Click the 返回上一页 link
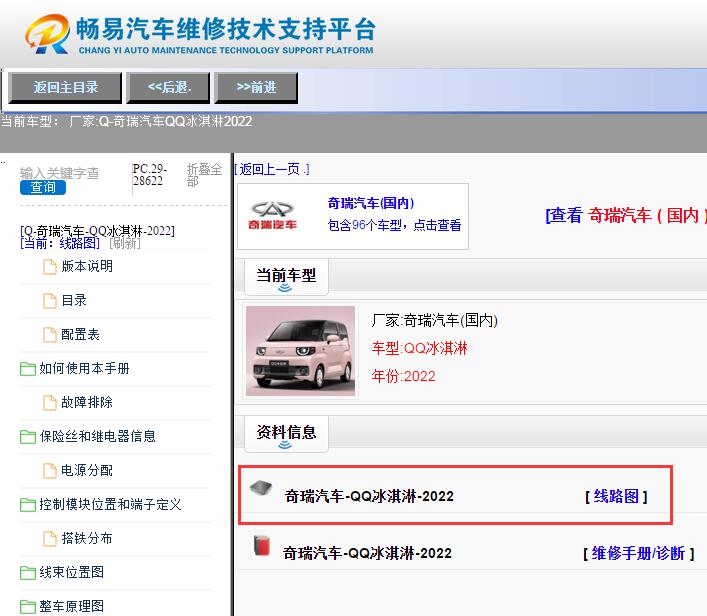Image resolution: width=707 pixels, height=616 pixels. coord(272,170)
